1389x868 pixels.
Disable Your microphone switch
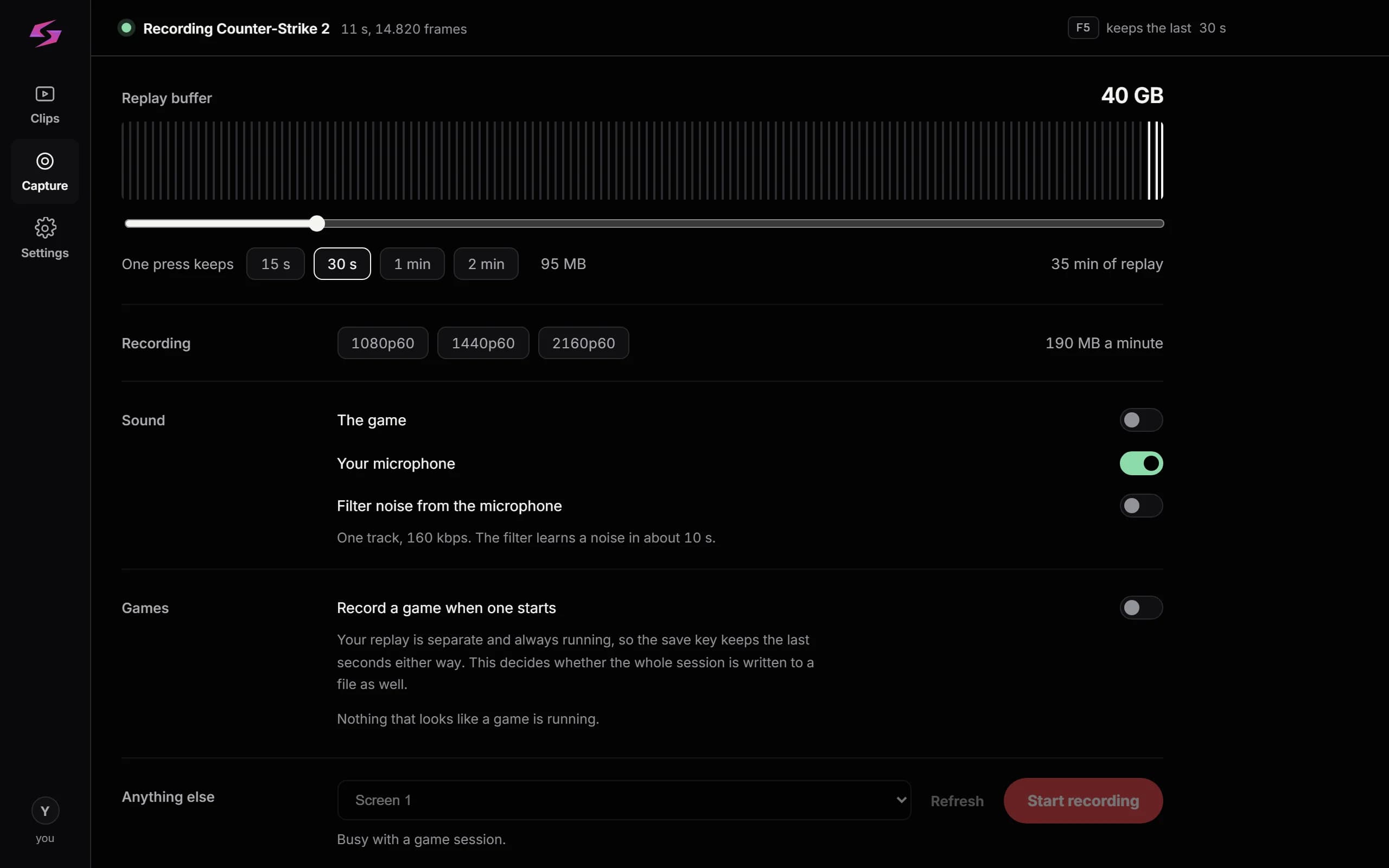[x=1141, y=463]
